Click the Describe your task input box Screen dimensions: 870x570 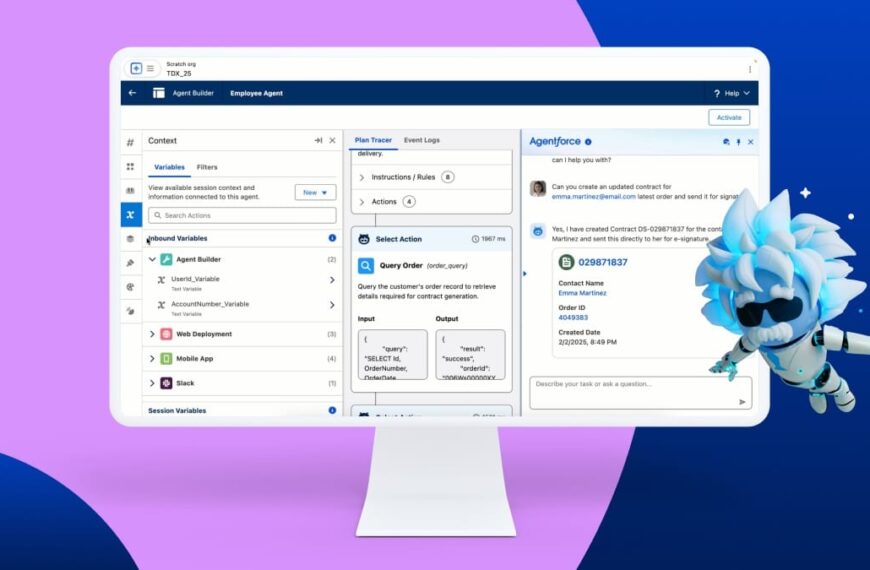tap(640, 393)
